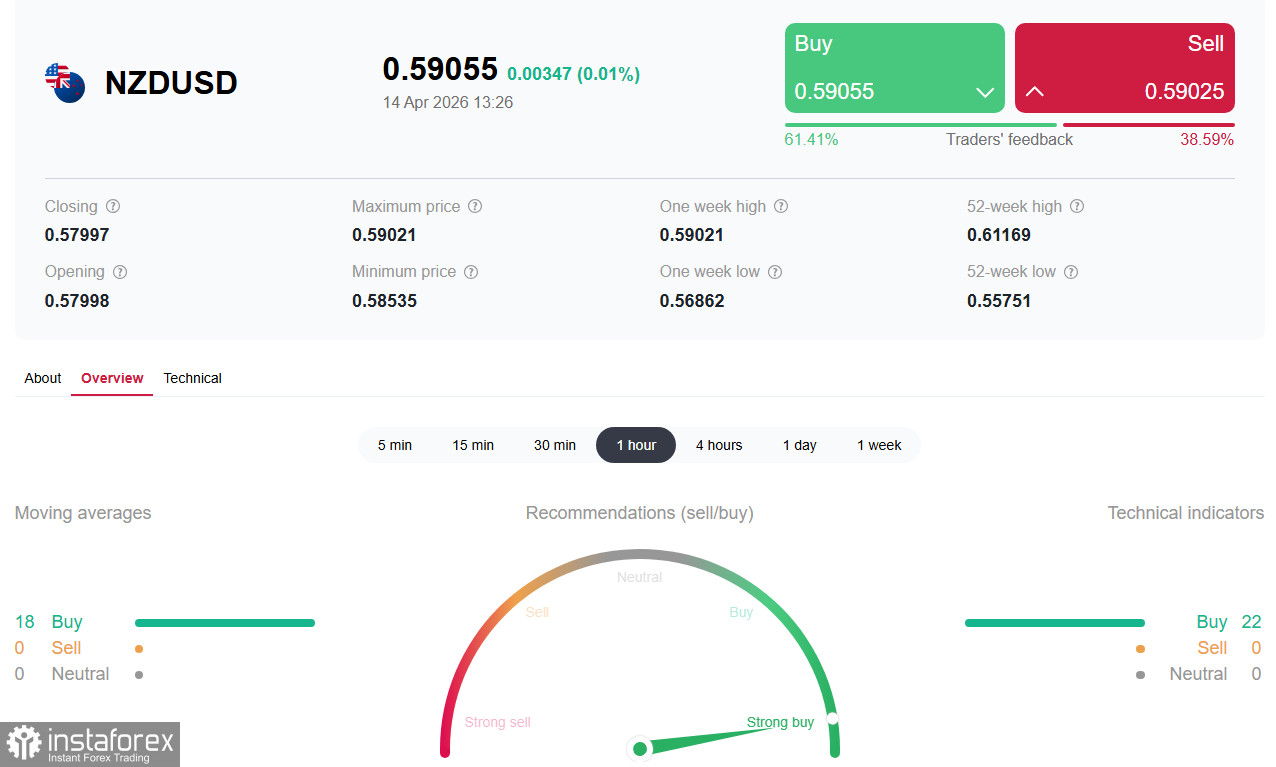The height and width of the screenshot is (767, 1276).
Task: Click the Moving averages green Buy bar
Action: [x=225, y=623]
